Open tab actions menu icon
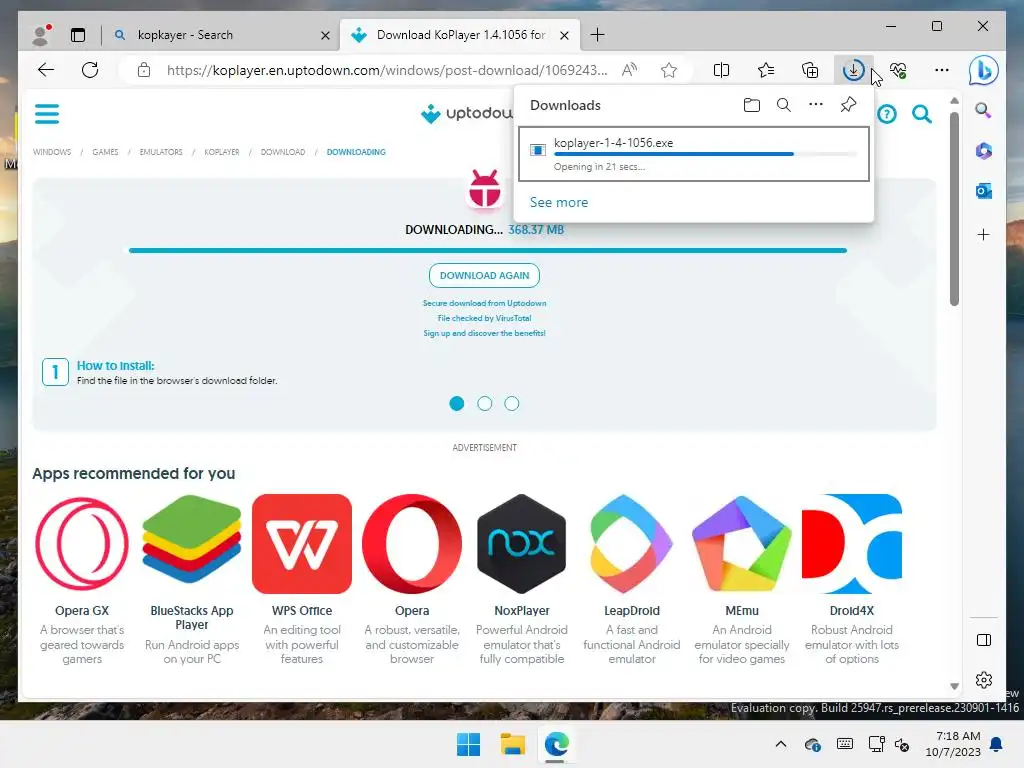Screen dimensions: 1024x768 click(78, 35)
